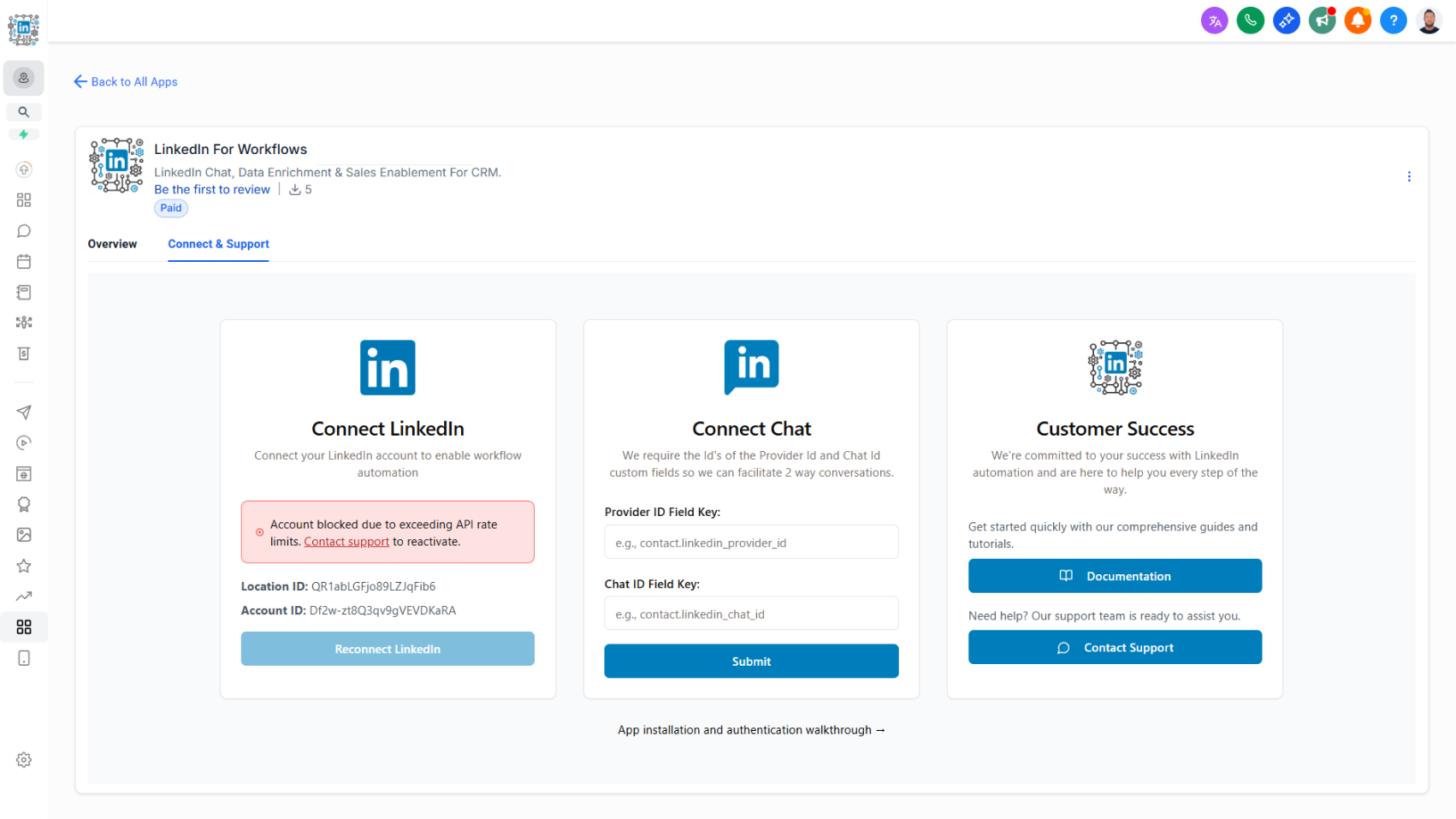Open conversations chat bubble in sidebar
Viewport: 1456px width, 819px height.
[x=24, y=231]
